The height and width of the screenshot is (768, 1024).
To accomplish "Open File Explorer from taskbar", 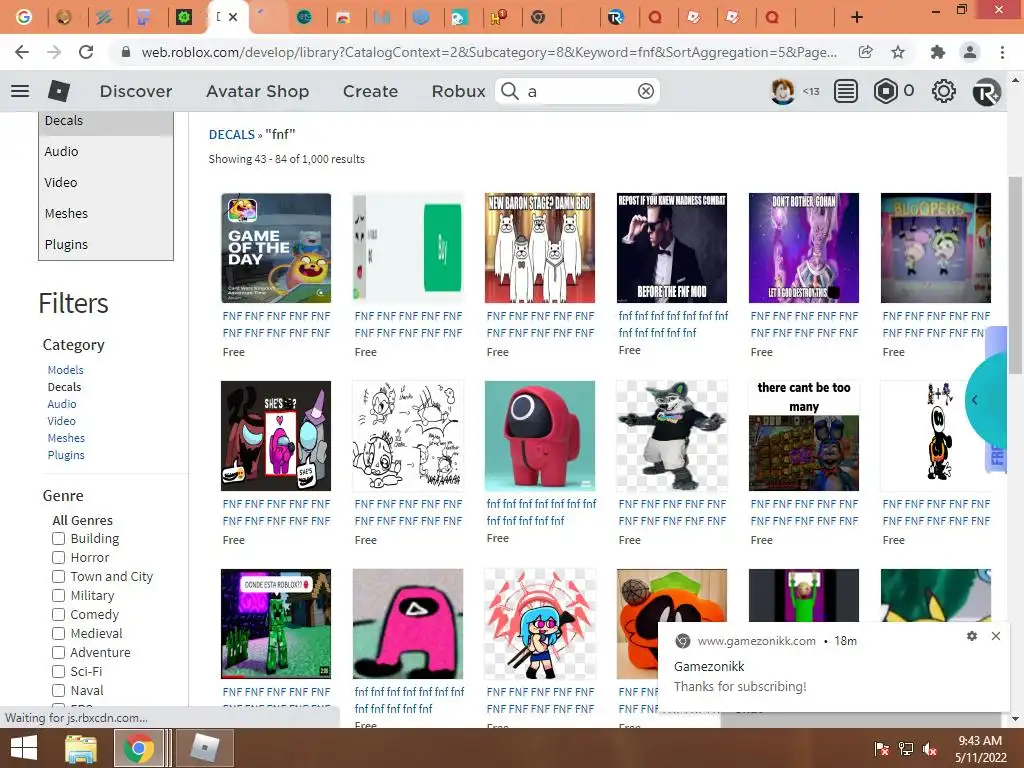I will pyautogui.click(x=81, y=748).
